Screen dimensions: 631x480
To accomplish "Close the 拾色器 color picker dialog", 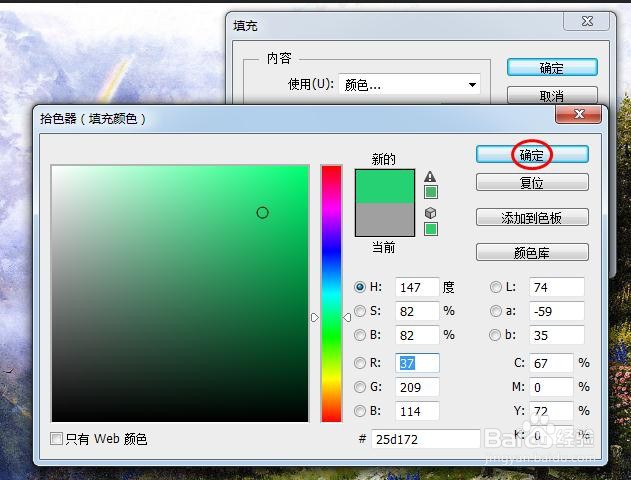I will point(579,114).
